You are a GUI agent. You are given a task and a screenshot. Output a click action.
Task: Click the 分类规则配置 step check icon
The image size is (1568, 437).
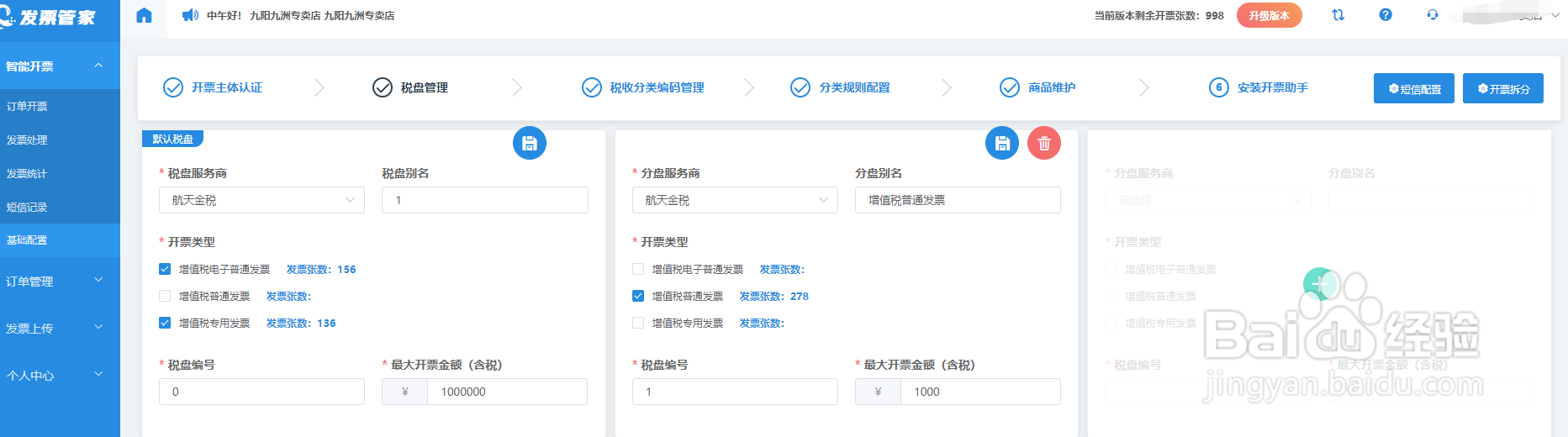click(x=800, y=87)
